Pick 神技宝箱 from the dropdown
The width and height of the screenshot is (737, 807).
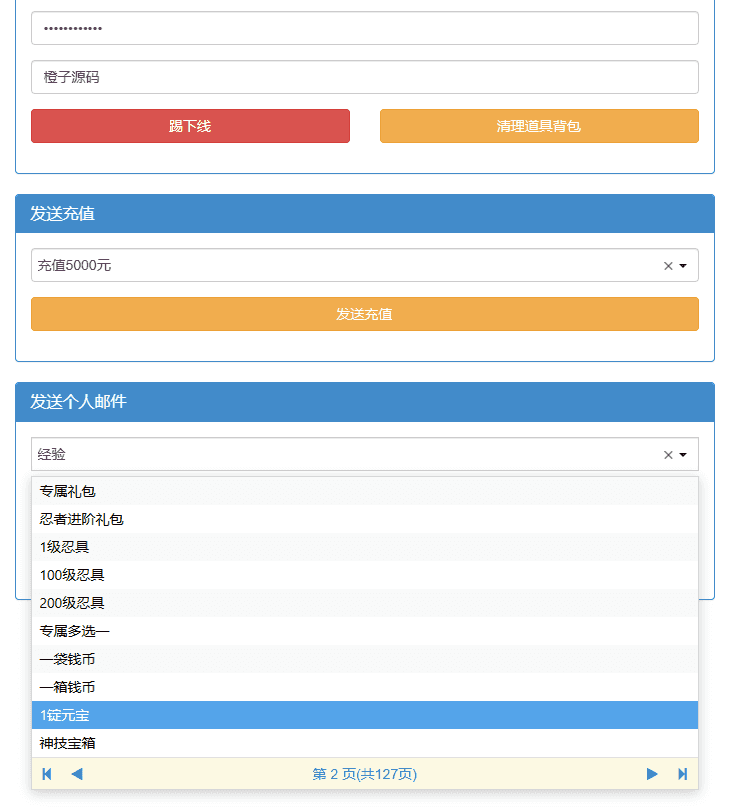[68, 743]
